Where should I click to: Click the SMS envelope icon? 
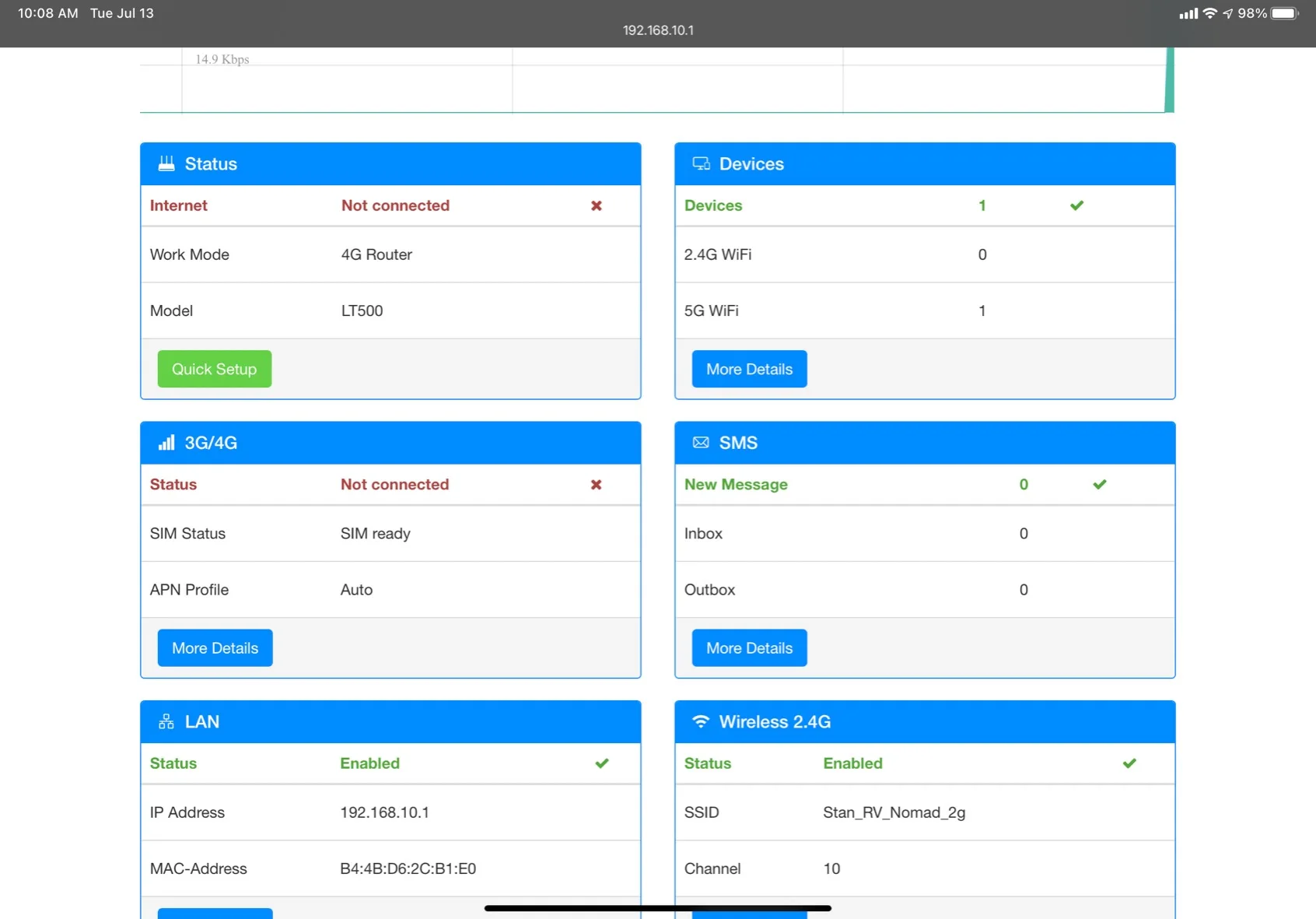pos(701,442)
